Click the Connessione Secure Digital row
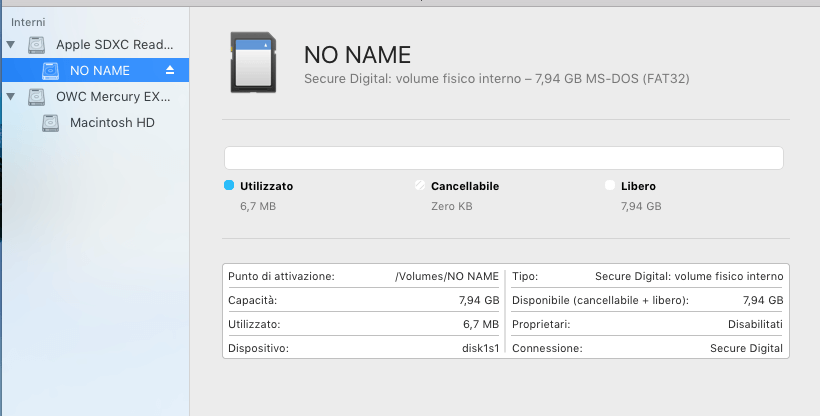This screenshot has height=416, width=820. 647,348
